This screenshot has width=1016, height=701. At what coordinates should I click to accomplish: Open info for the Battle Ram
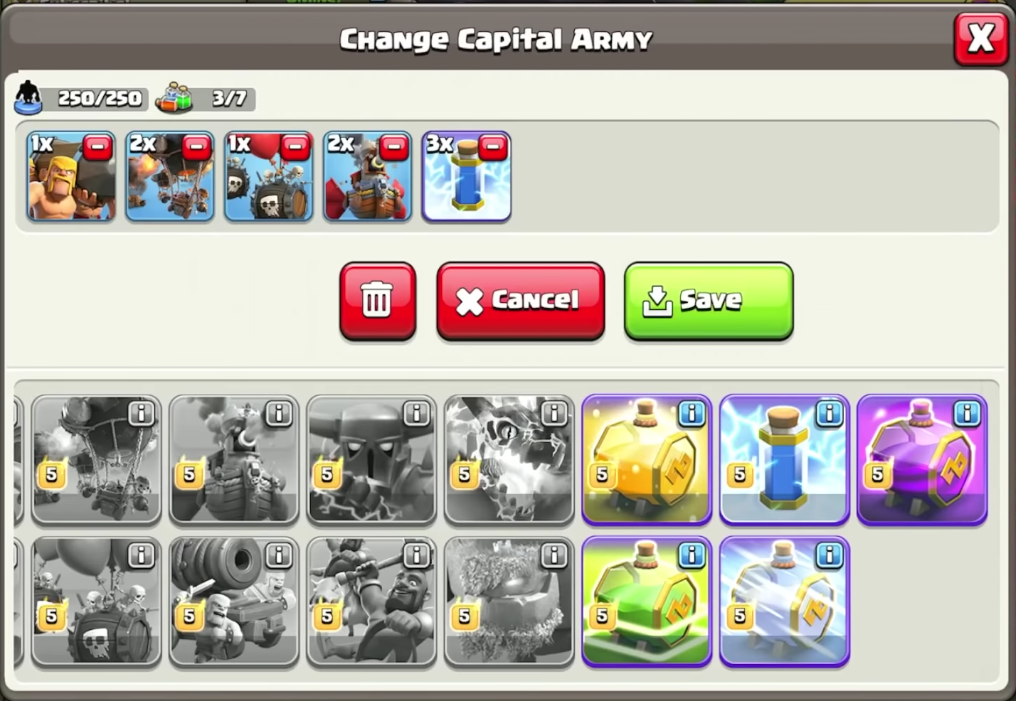[279, 555]
